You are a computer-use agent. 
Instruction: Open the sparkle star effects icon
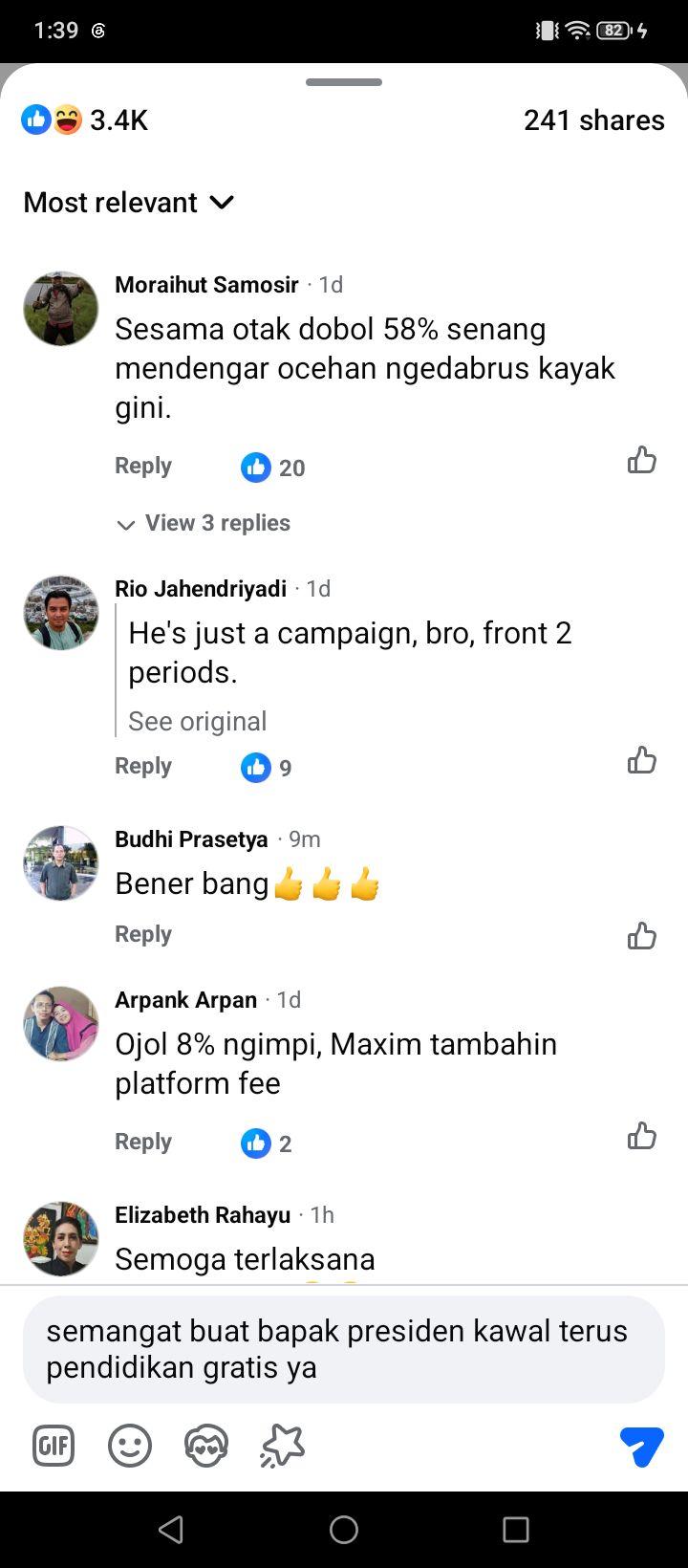(x=282, y=1447)
